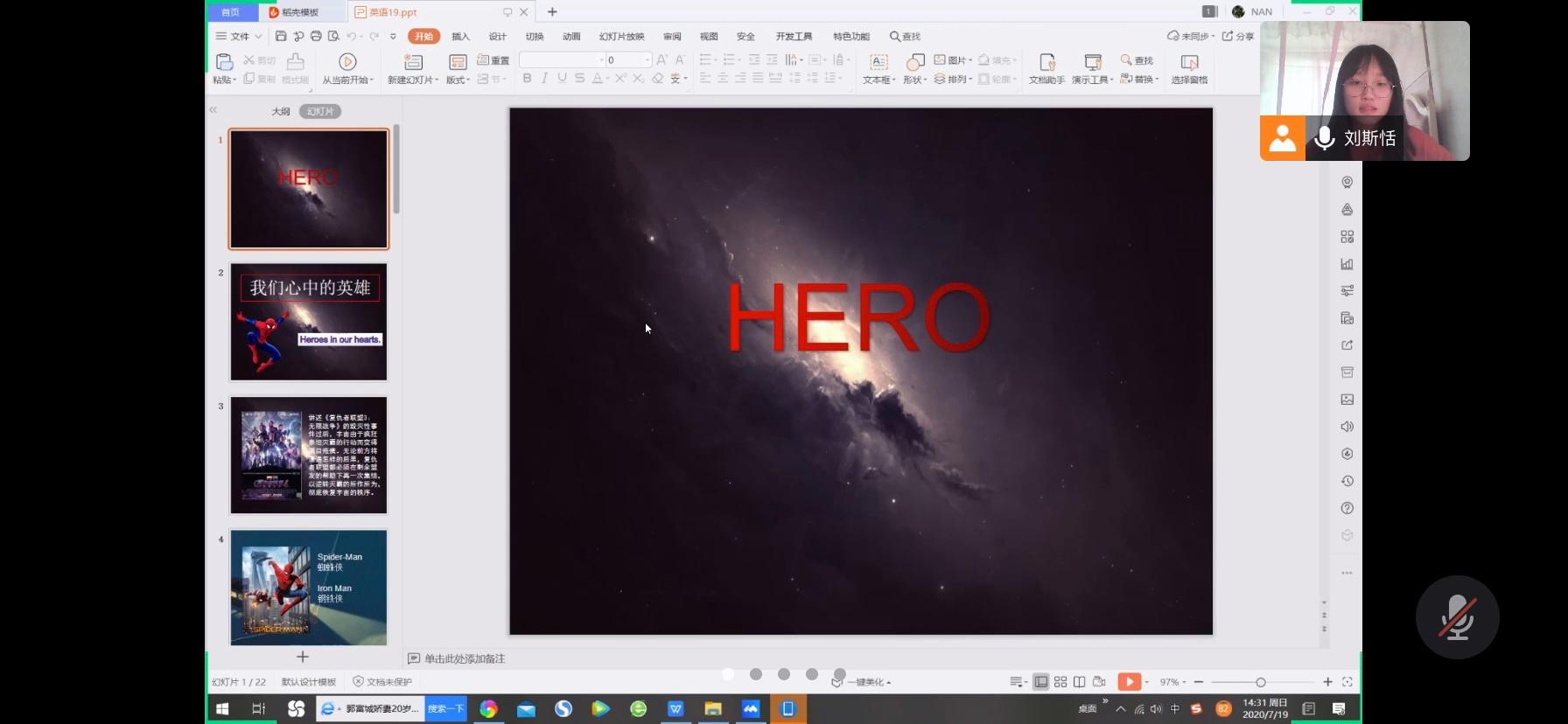Switch to the 动画 (Animation) tab
1568x724 pixels.
coord(571,36)
